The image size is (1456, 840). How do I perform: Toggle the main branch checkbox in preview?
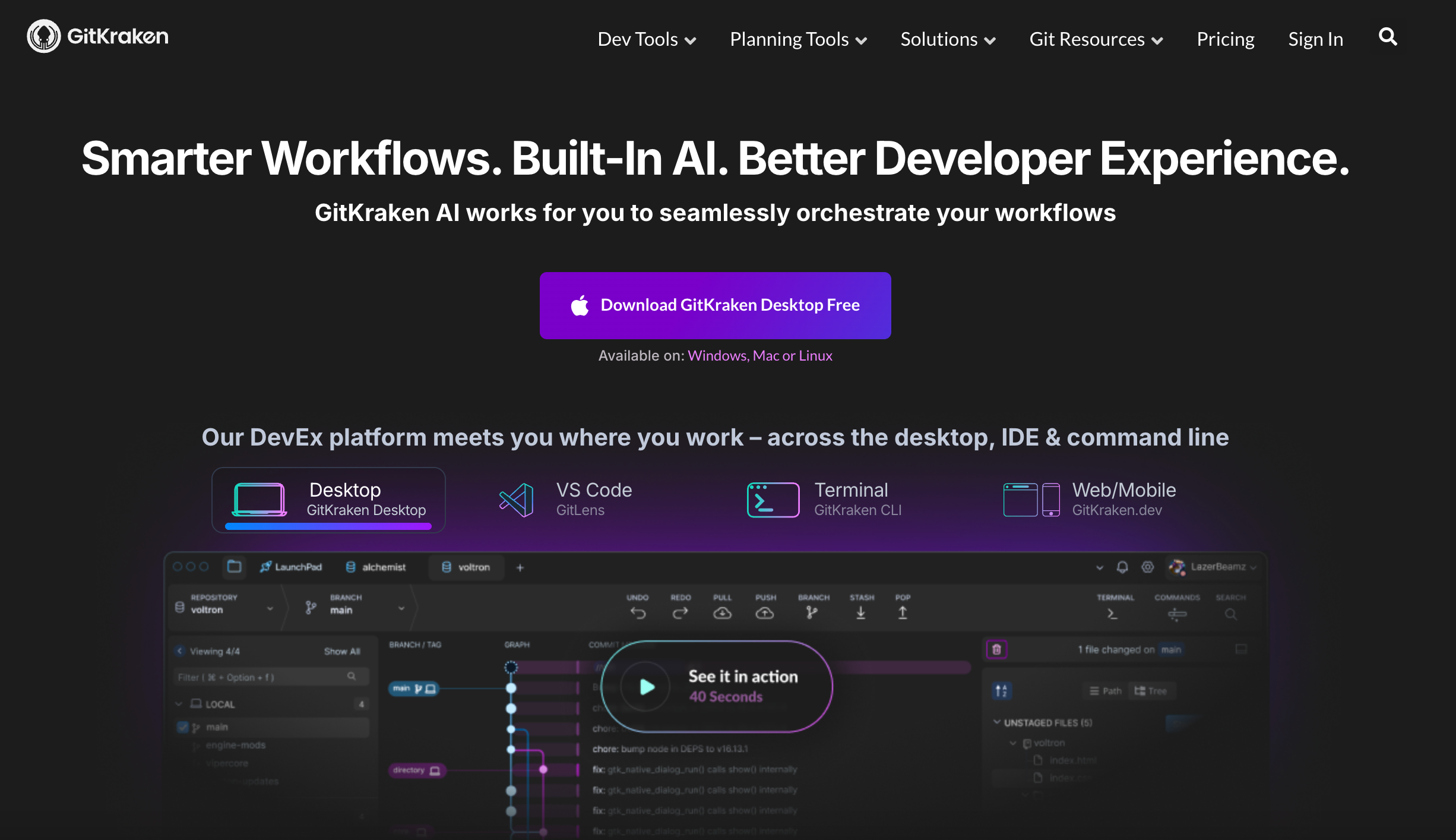click(183, 727)
